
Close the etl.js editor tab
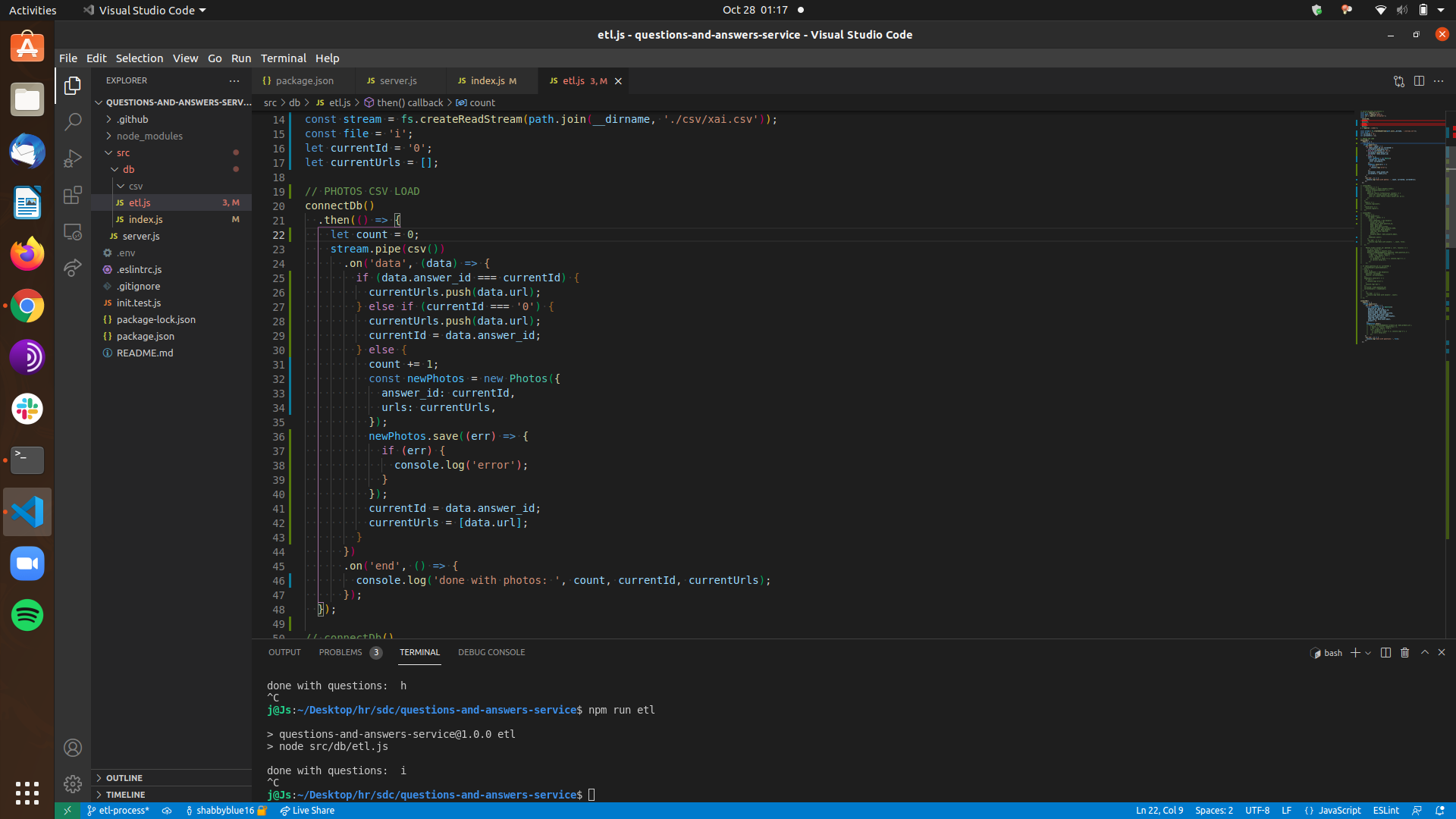[x=618, y=81]
